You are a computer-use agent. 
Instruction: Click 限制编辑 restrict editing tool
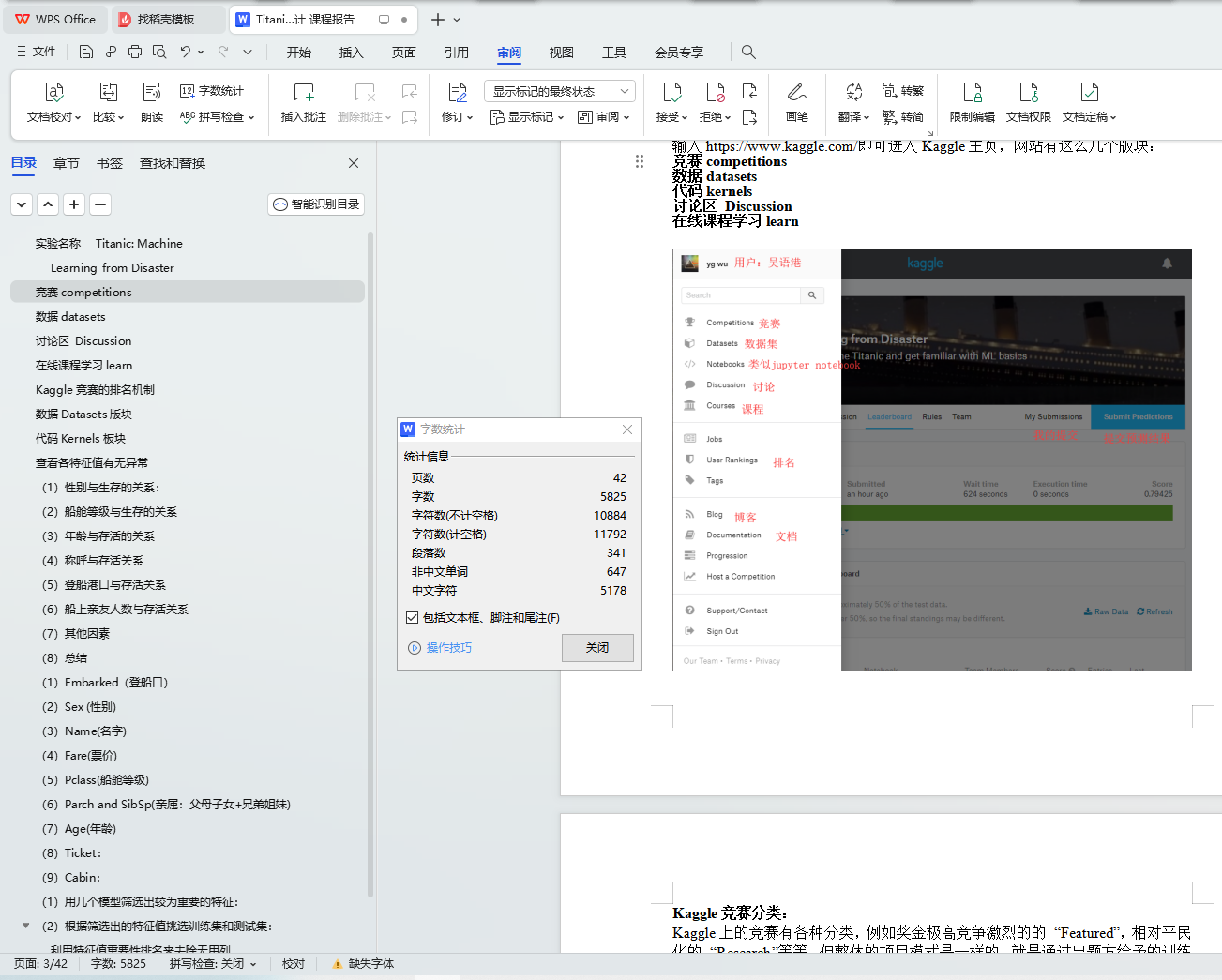click(x=973, y=102)
